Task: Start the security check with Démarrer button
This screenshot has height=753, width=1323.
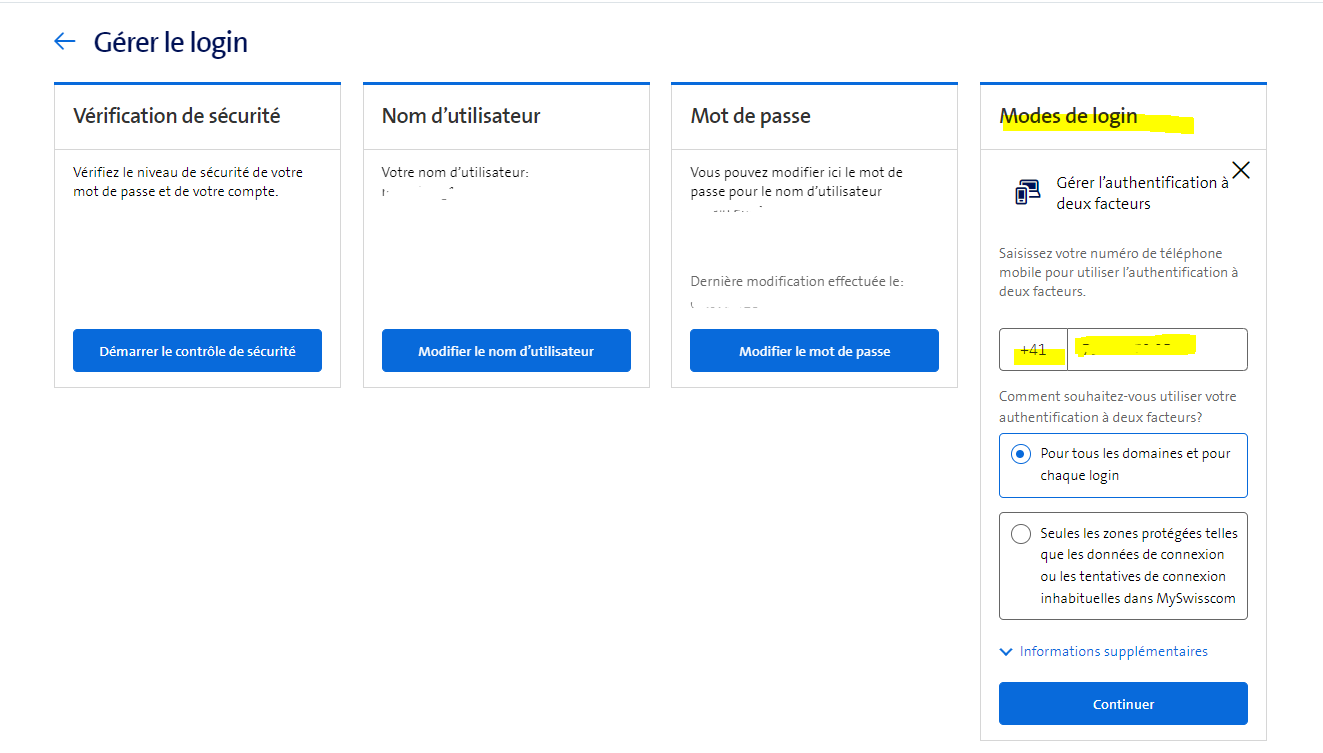Action: pos(197,351)
